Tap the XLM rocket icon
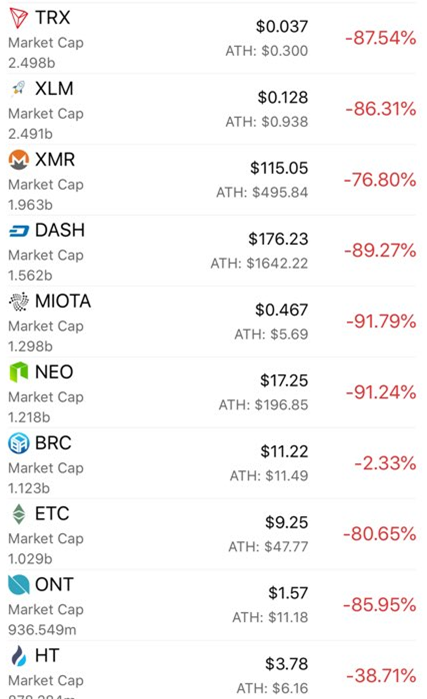 click(x=19, y=89)
